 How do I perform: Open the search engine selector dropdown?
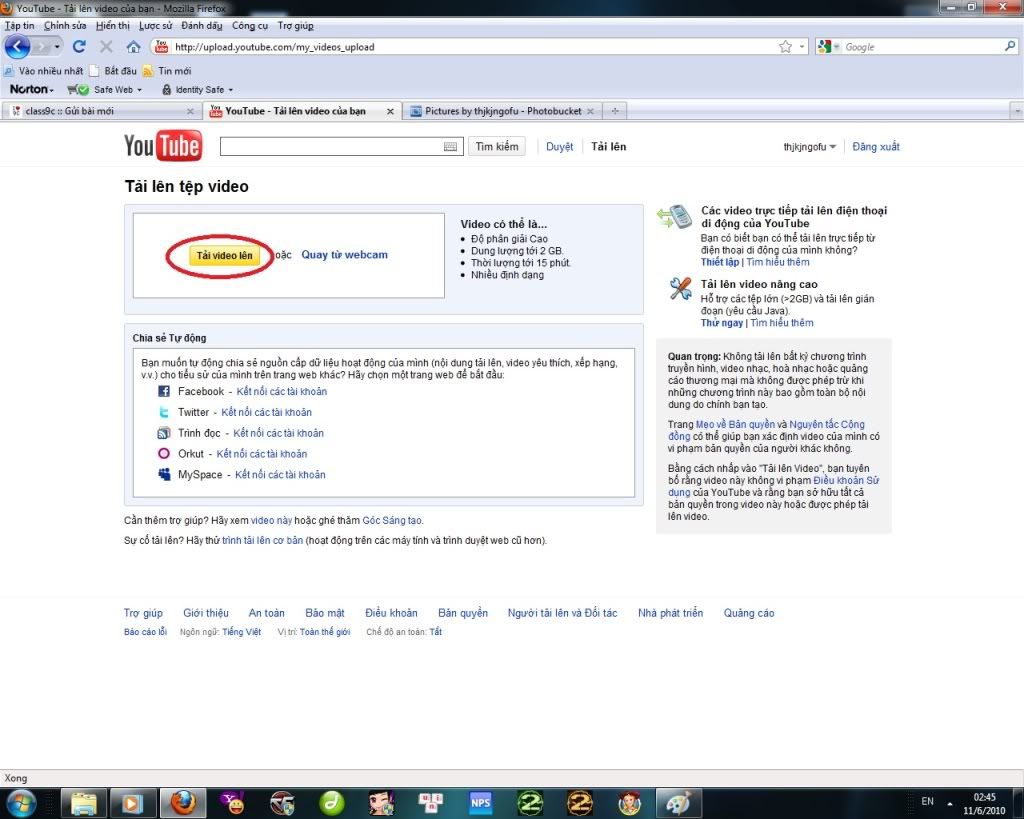[x=829, y=47]
